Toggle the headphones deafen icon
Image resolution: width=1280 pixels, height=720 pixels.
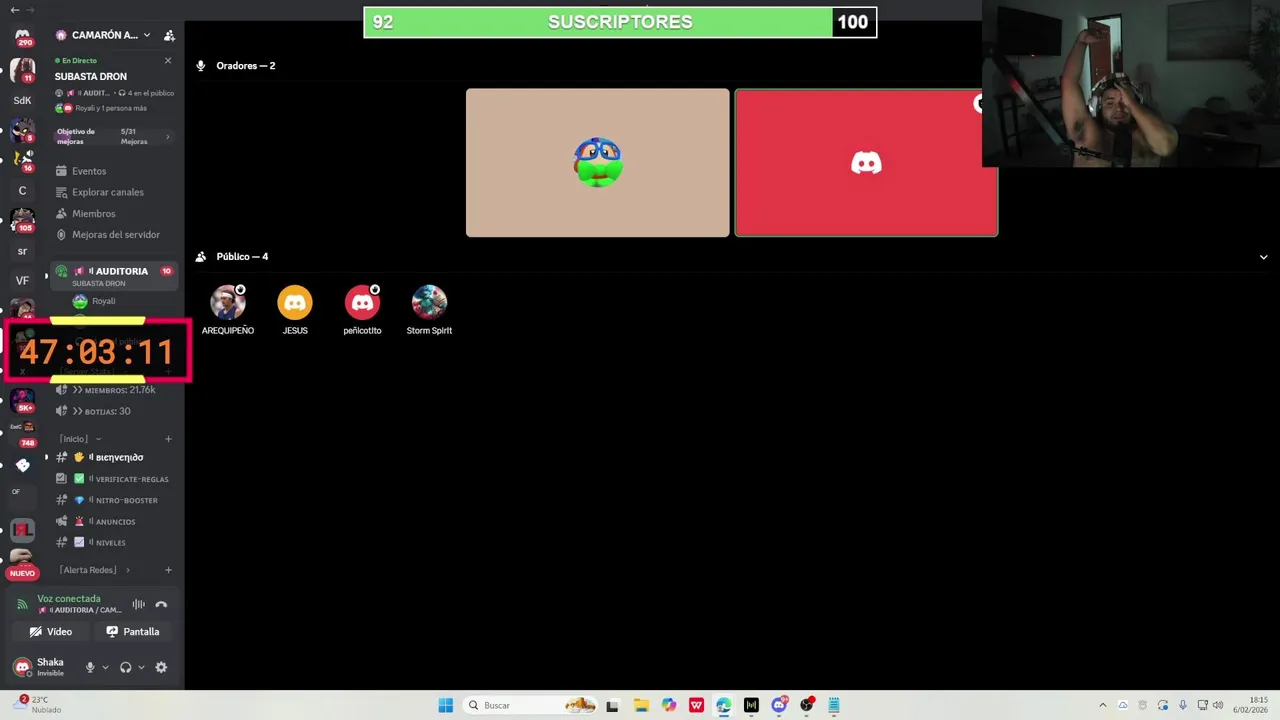125,667
